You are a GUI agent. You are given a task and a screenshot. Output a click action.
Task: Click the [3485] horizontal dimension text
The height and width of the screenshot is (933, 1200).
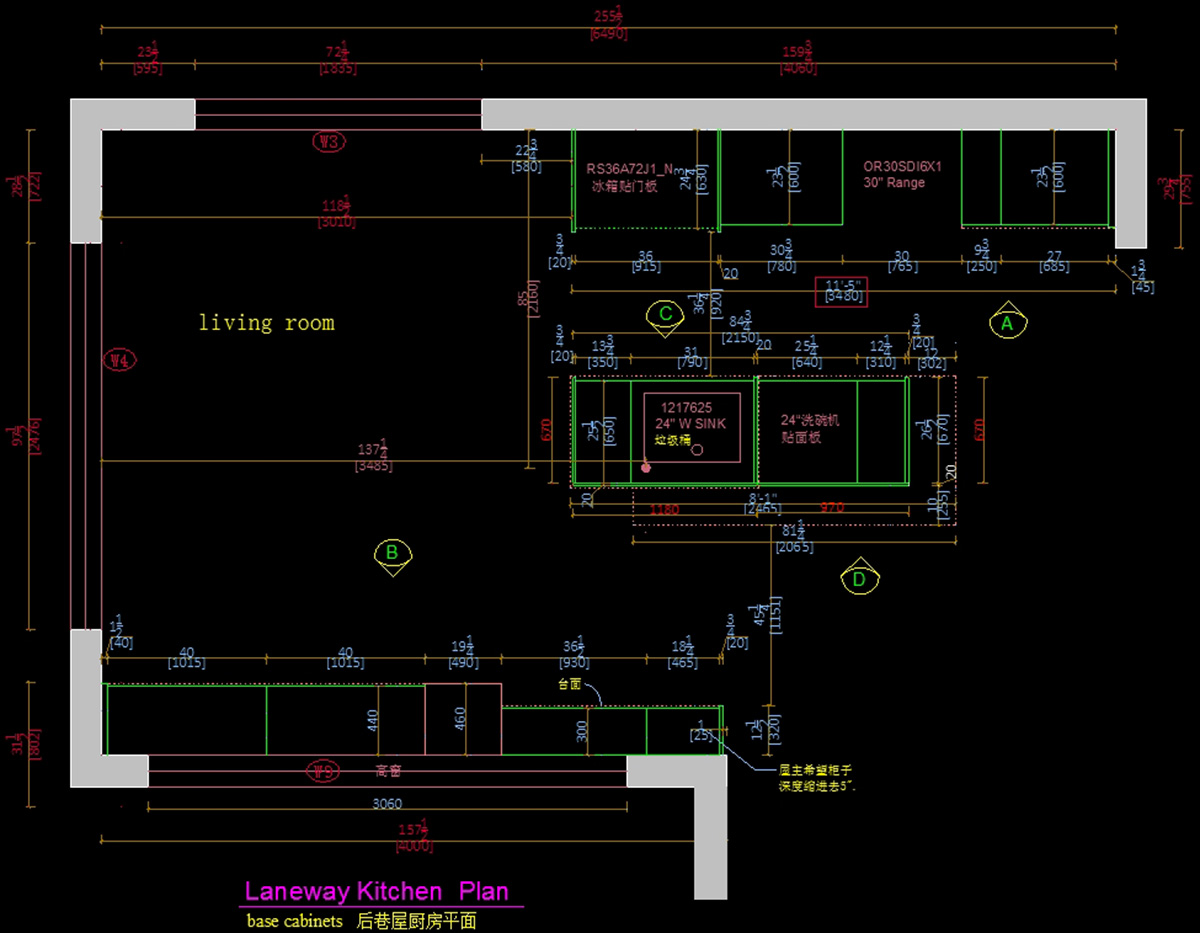[373, 466]
